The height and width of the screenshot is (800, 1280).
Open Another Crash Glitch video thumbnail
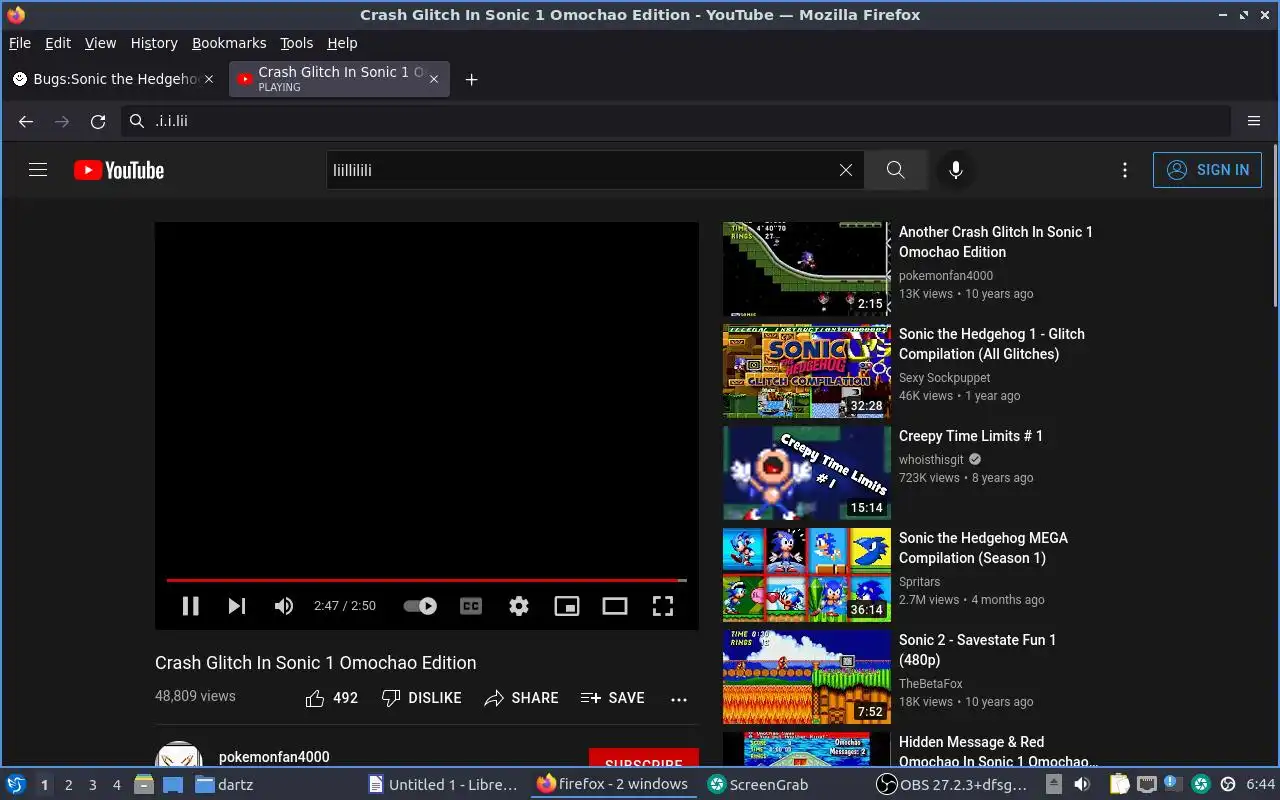tap(806, 269)
